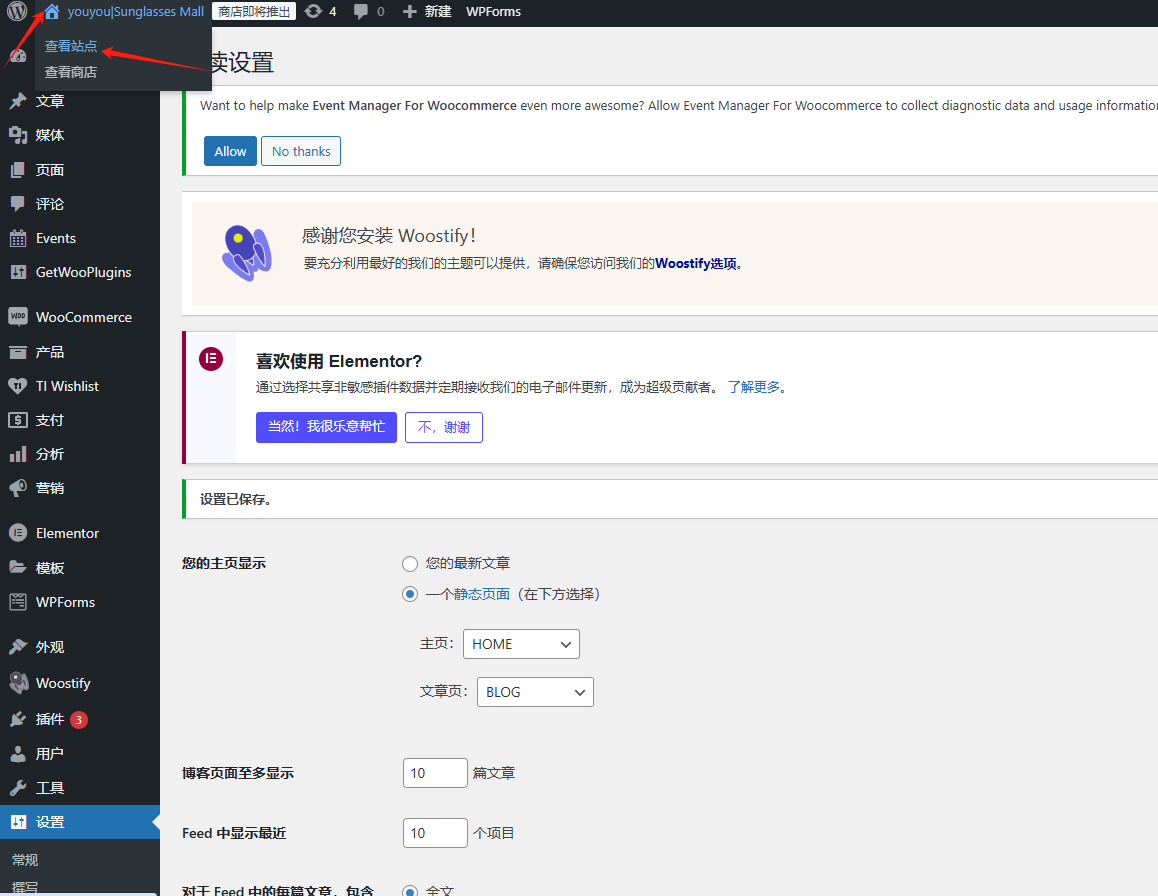Choose 查看商店 from the site menu
Viewport: 1158px width, 896px height.
pos(68,71)
